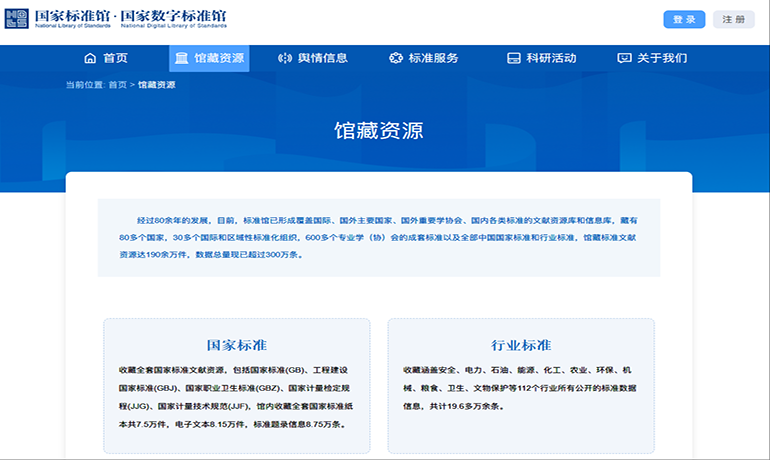Click the icon beside 科研活动
Image resolution: width=770 pixels, height=460 pixels.
513,58
